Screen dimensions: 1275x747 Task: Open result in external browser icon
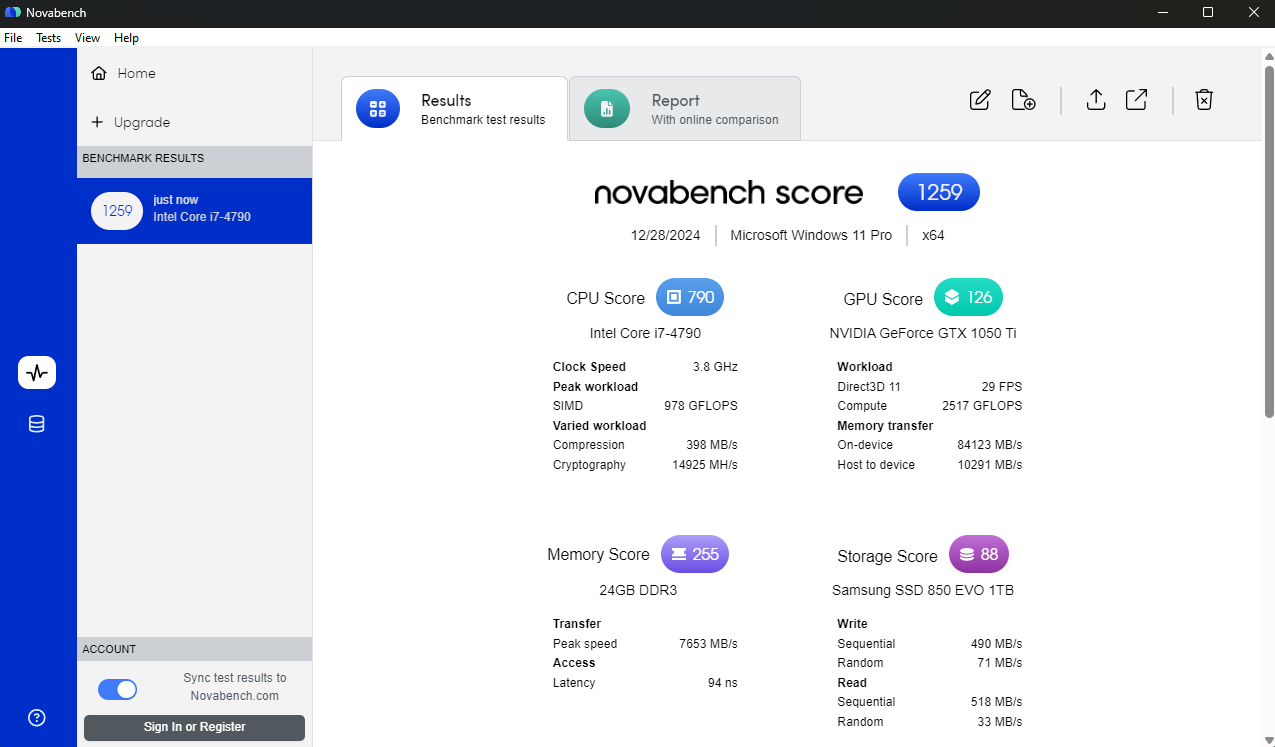(1137, 100)
